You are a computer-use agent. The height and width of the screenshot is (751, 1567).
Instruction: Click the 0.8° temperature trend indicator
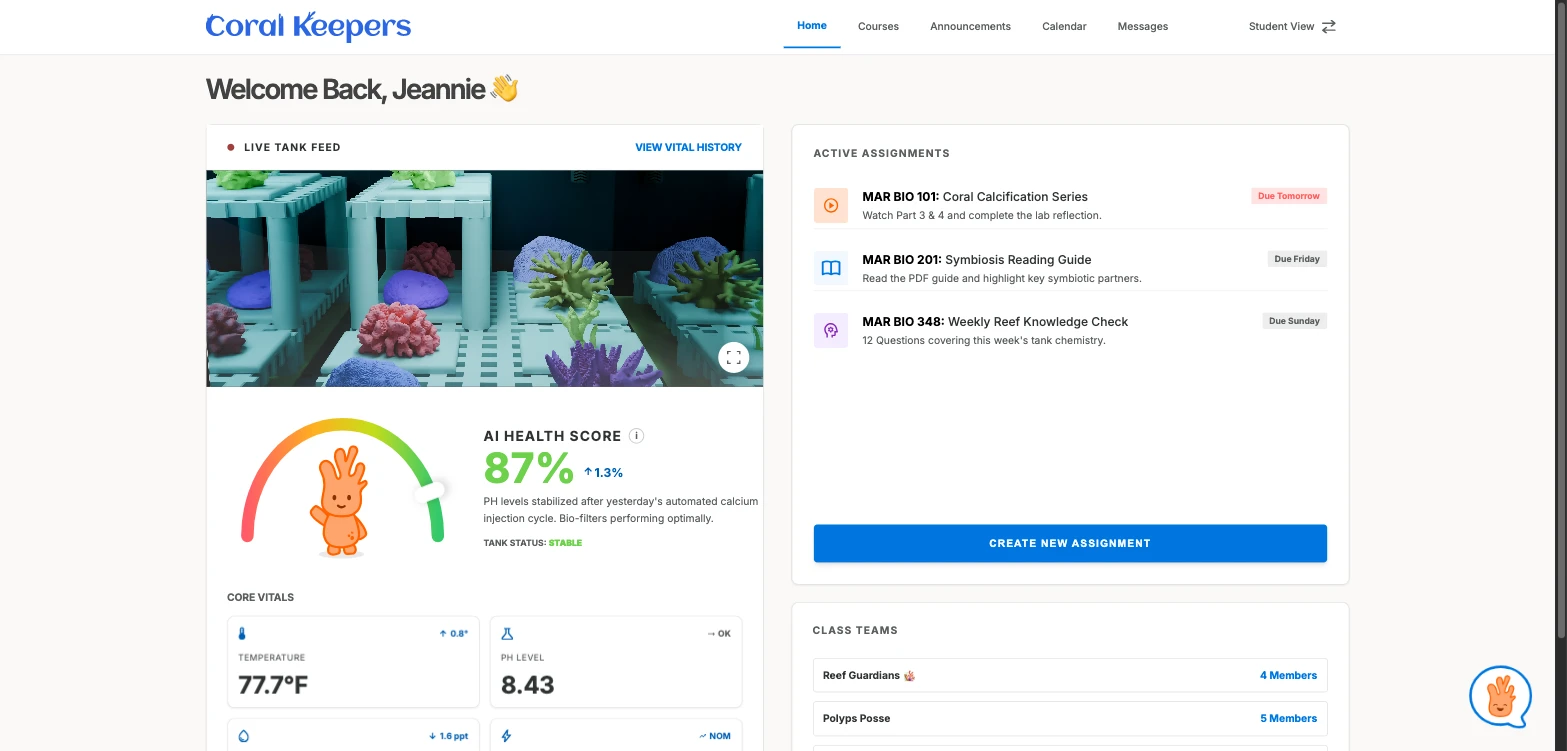(x=453, y=634)
